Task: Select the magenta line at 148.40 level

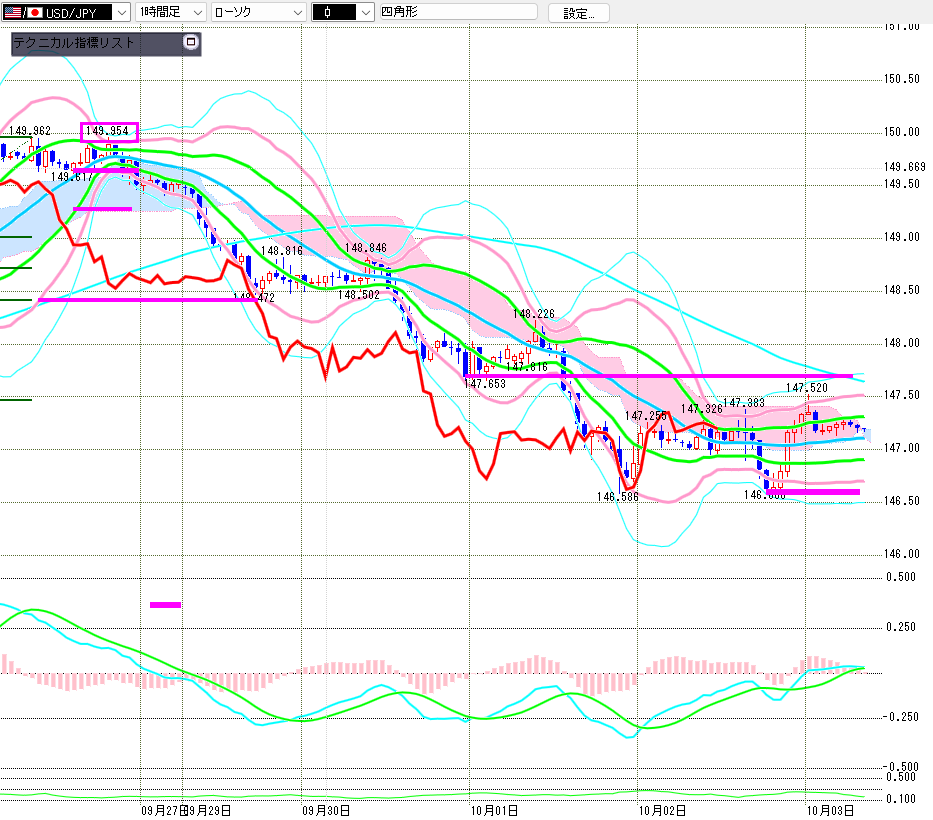Action: pos(140,299)
